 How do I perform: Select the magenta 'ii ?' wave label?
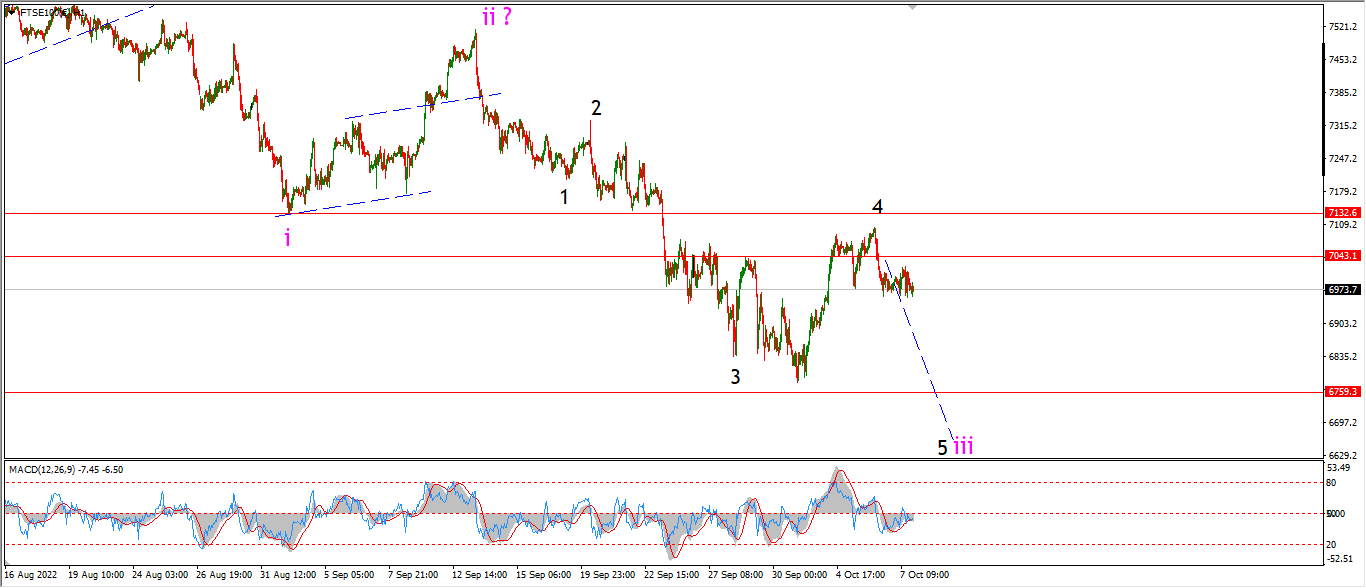point(497,16)
